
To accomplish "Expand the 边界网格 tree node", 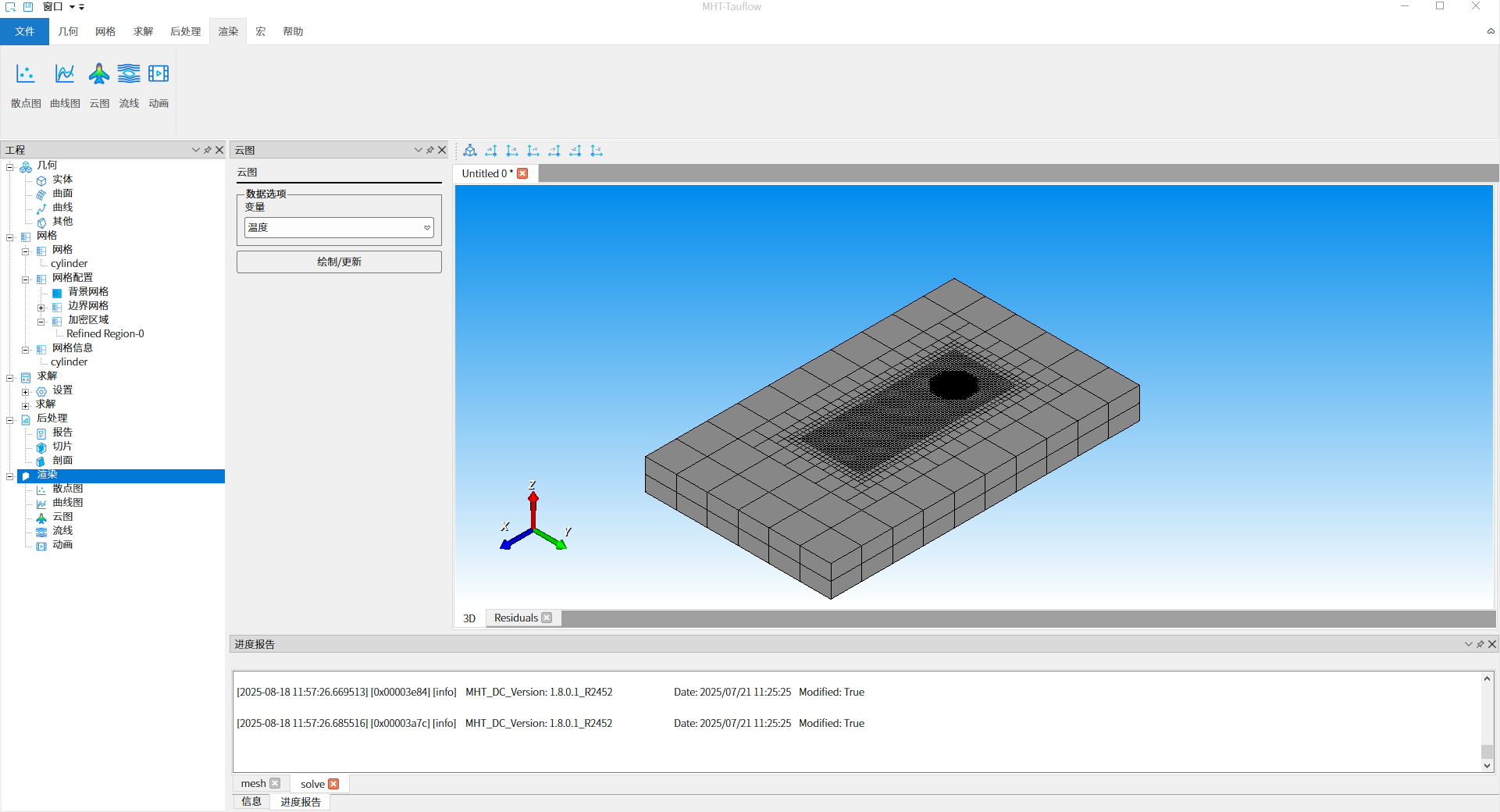I will pyautogui.click(x=41, y=307).
